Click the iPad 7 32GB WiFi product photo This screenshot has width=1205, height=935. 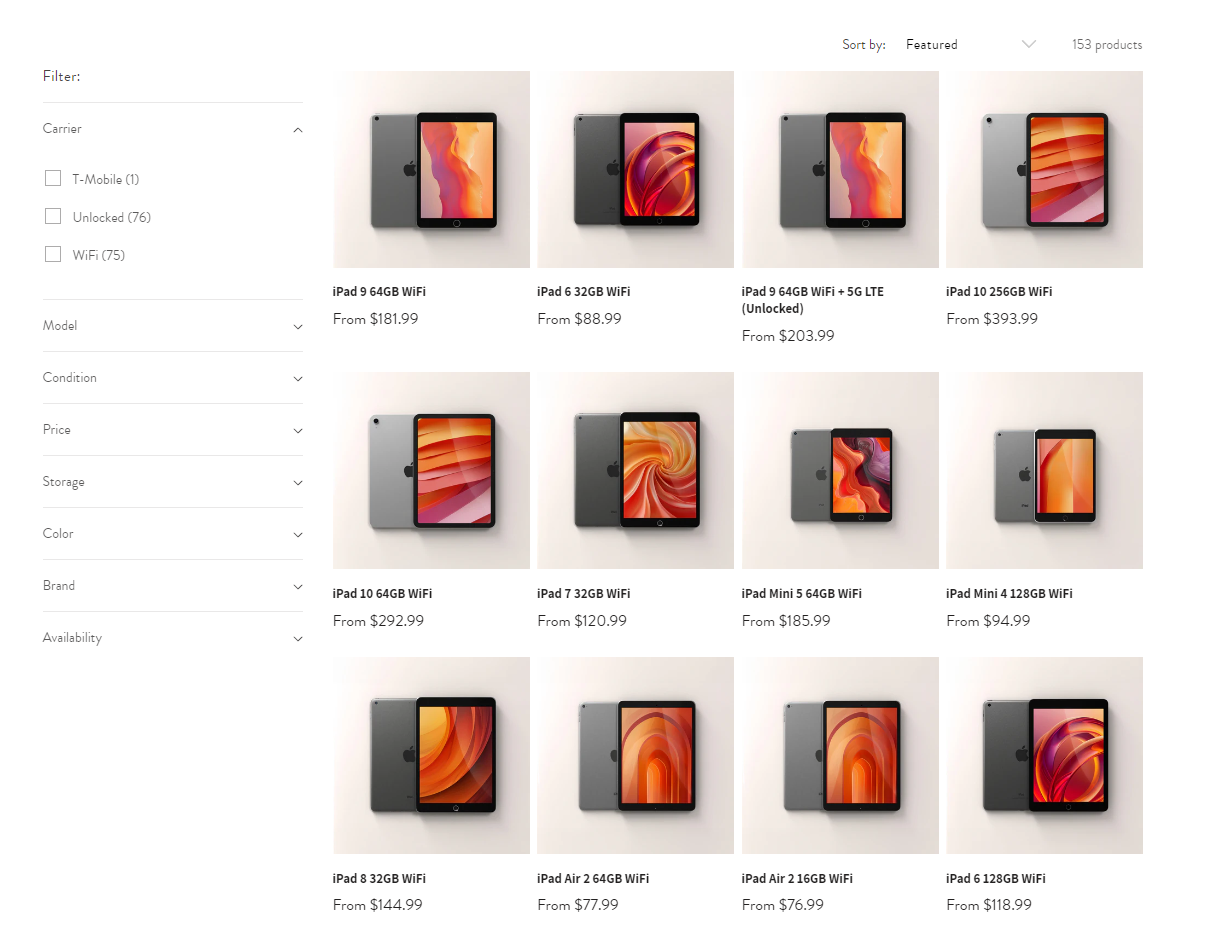635,470
